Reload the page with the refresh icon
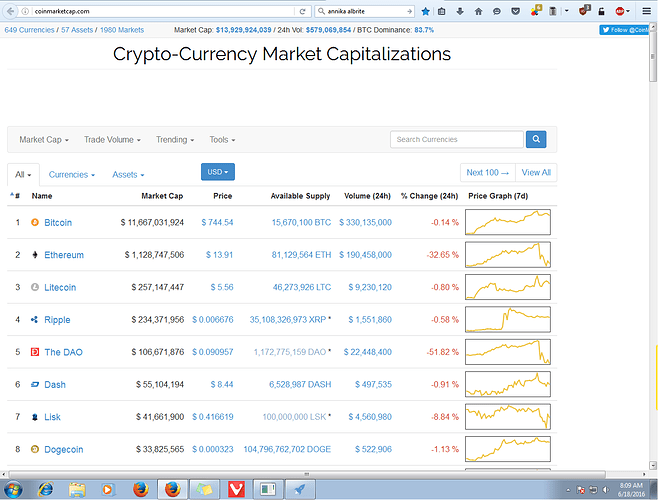 pyautogui.click(x=302, y=11)
